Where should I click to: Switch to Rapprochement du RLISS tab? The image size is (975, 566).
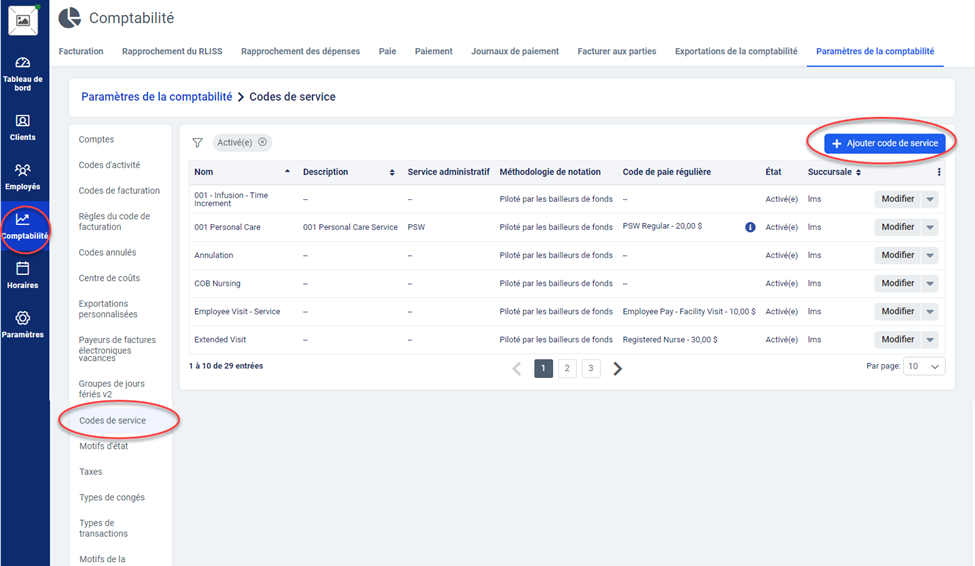click(172, 51)
